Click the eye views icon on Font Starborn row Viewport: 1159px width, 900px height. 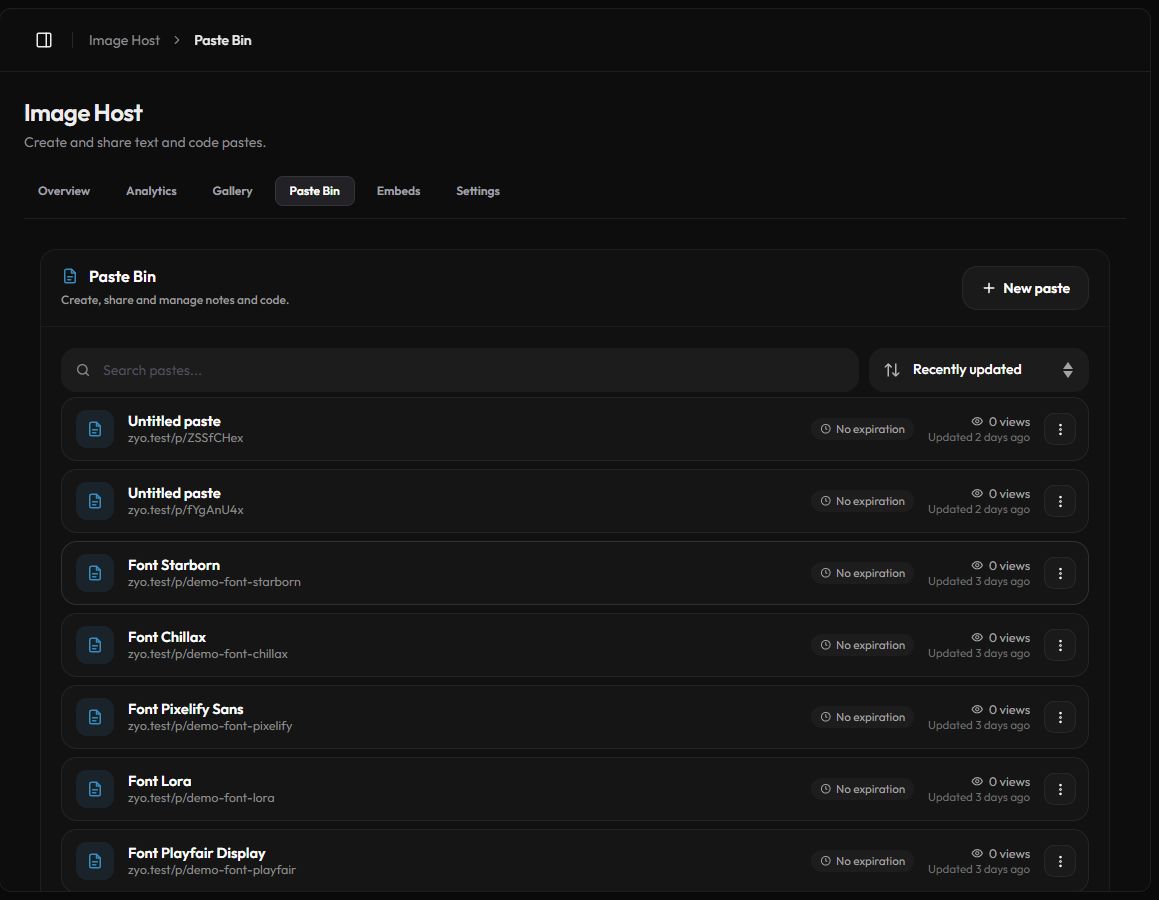click(976, 565)
